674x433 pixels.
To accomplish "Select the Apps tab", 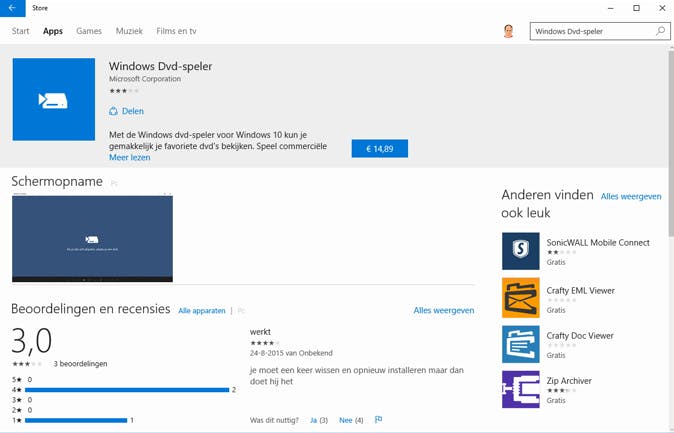I will coord(53,31).
